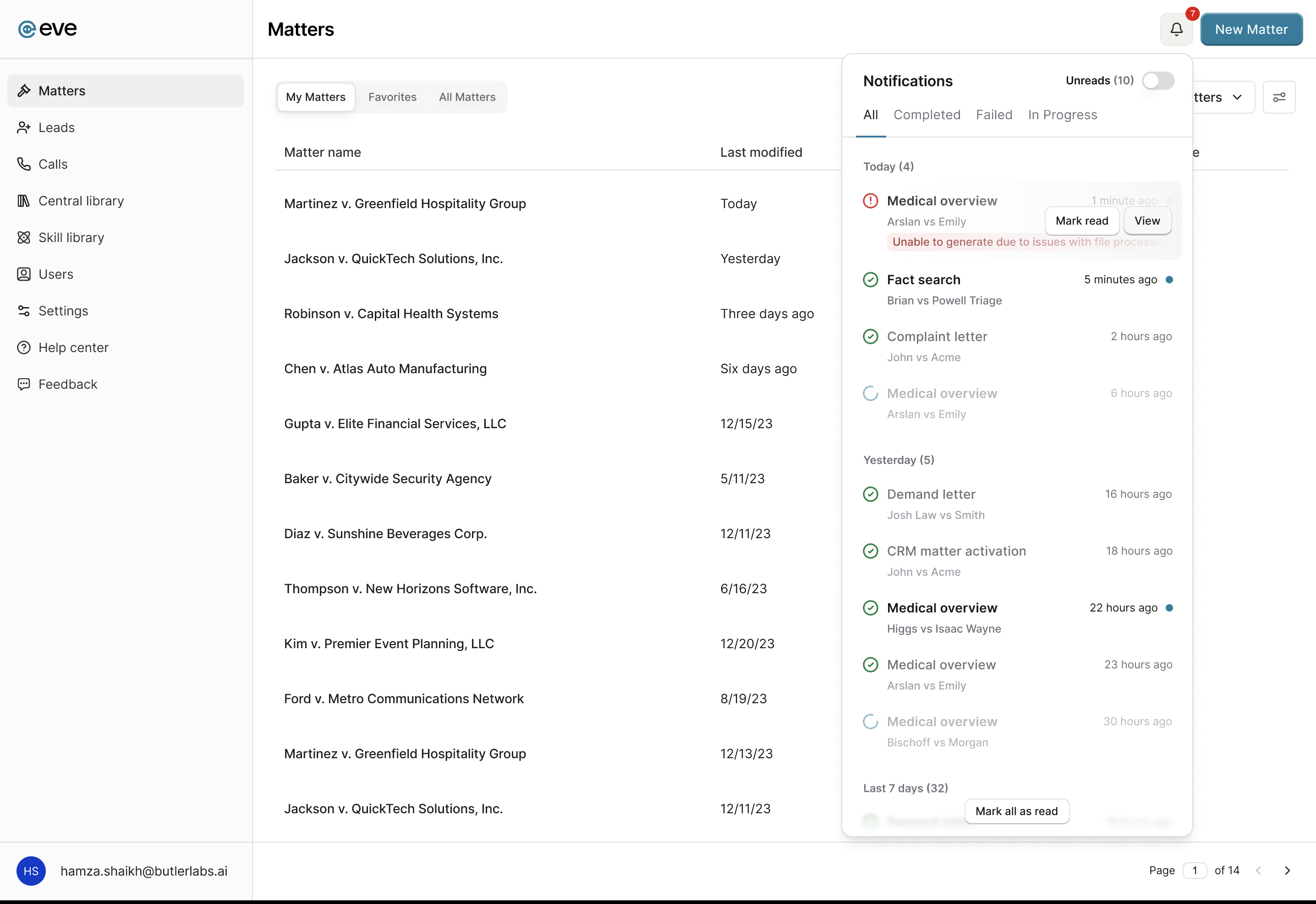The width and height of the screenshot is (1316, 904).
Task: Click the check icon beside Complaint letter
Action: [x=870, y=336]
